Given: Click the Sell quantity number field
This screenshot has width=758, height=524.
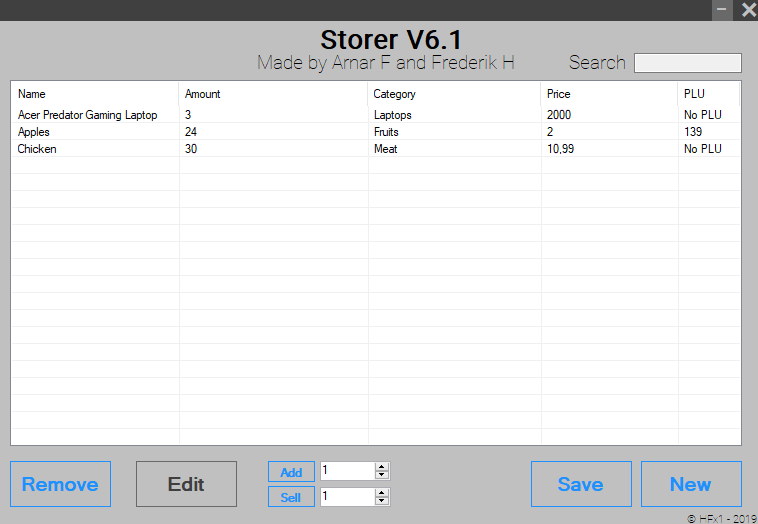Looking at the screenshot, I should 348,496.
